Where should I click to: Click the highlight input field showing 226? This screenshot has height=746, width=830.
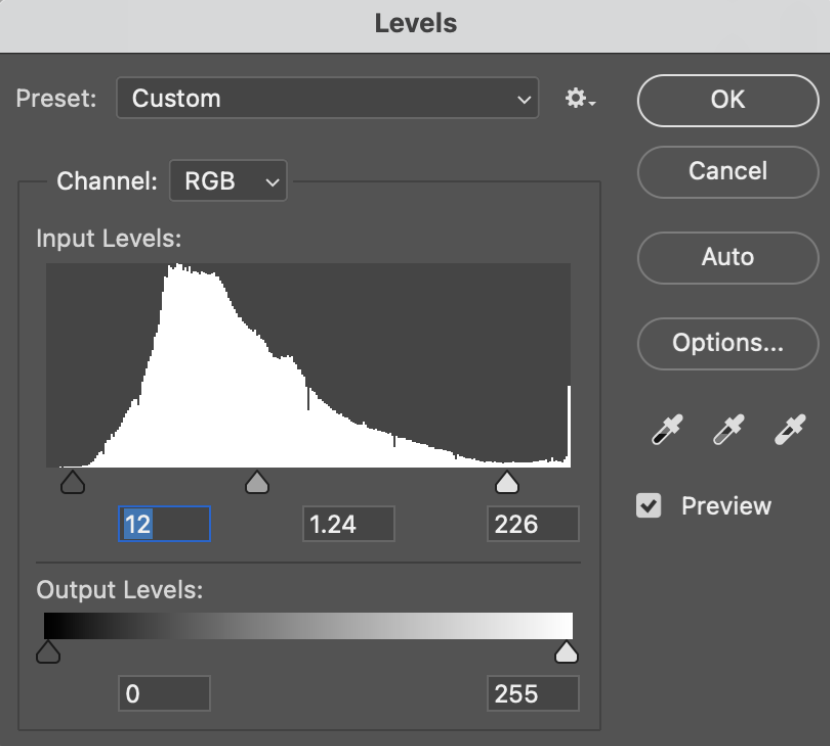point(533,524)
